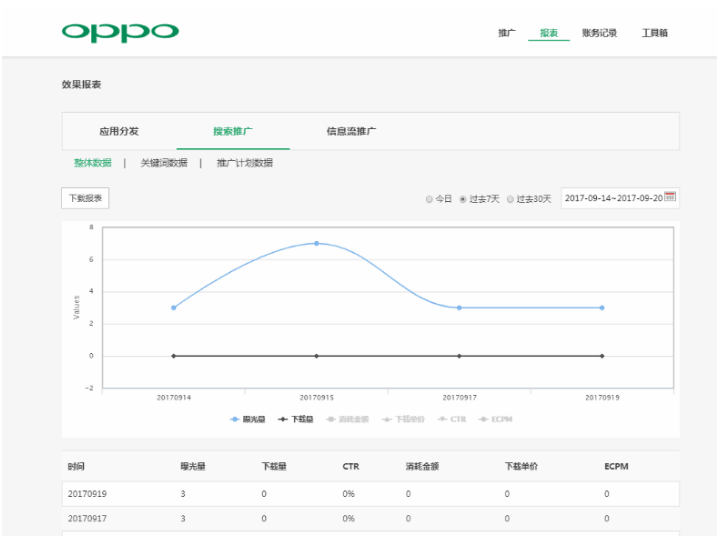Select the 今日 radio button
Viewport: 722px width, 542px height.
pyautogui.click(x=429, y=199)
